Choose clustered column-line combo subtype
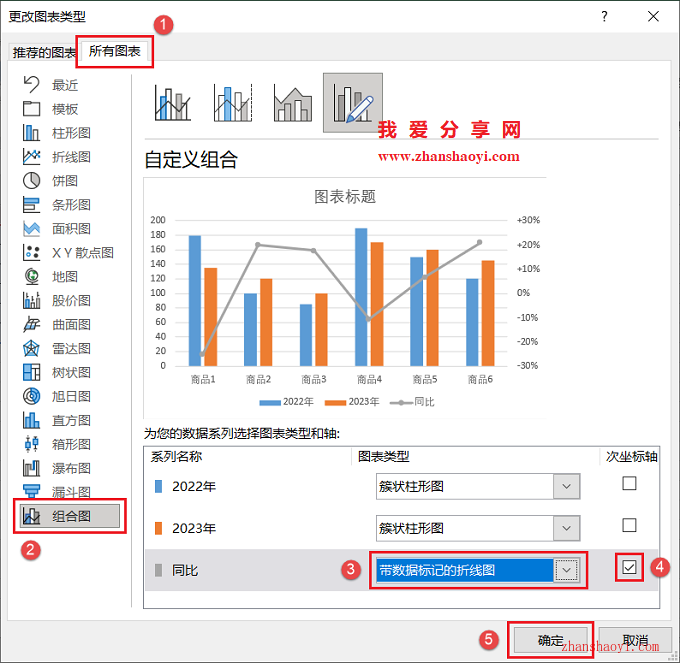This screenshot has height=663, width=680. tap(173, 103)
